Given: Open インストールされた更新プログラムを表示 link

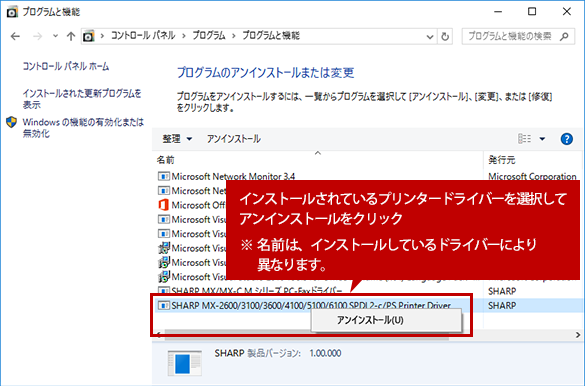Looking at the screenshot, I should 82,99.
